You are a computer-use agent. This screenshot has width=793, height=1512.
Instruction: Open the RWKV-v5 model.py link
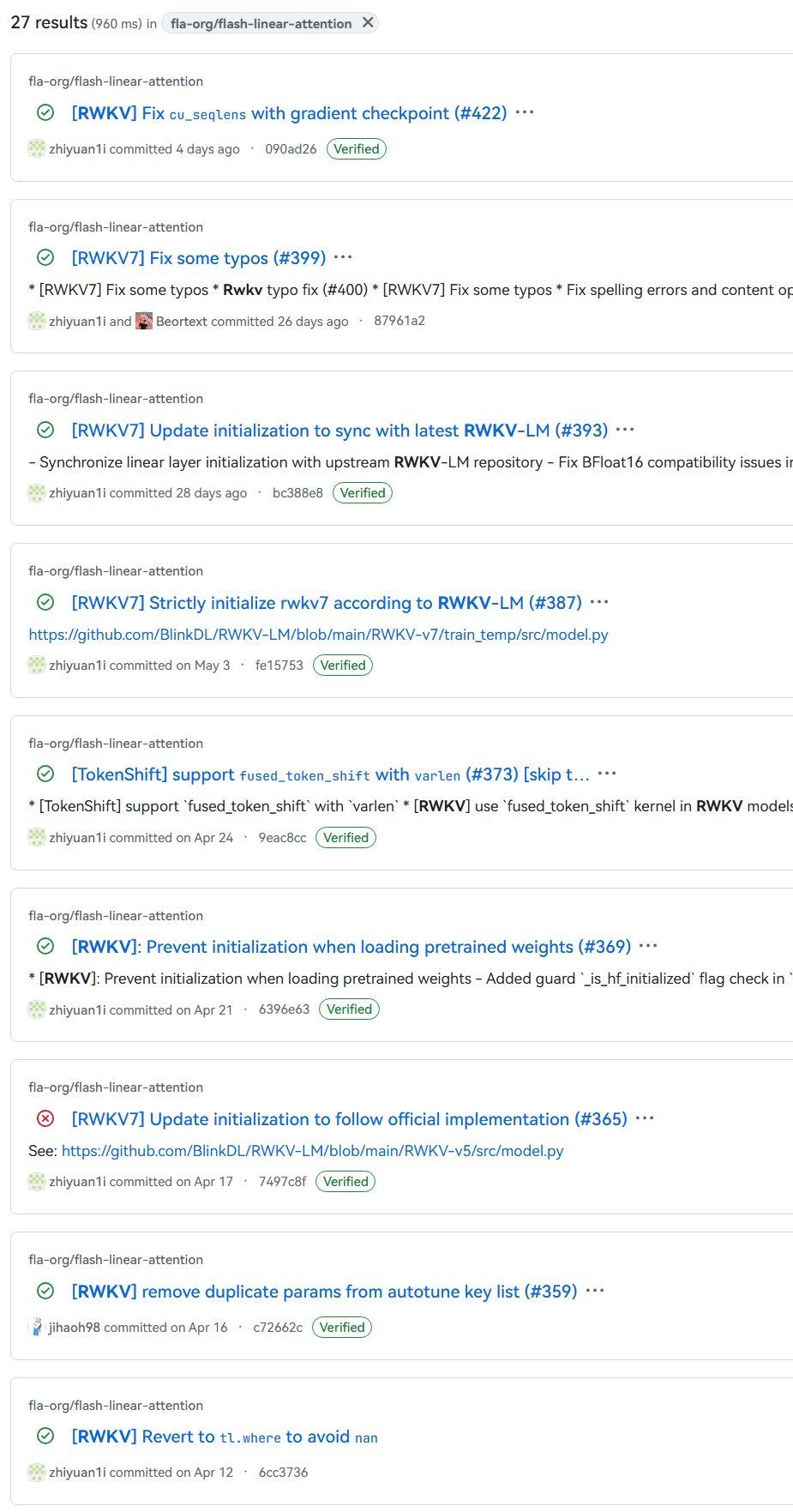(x=312, y=1151)
